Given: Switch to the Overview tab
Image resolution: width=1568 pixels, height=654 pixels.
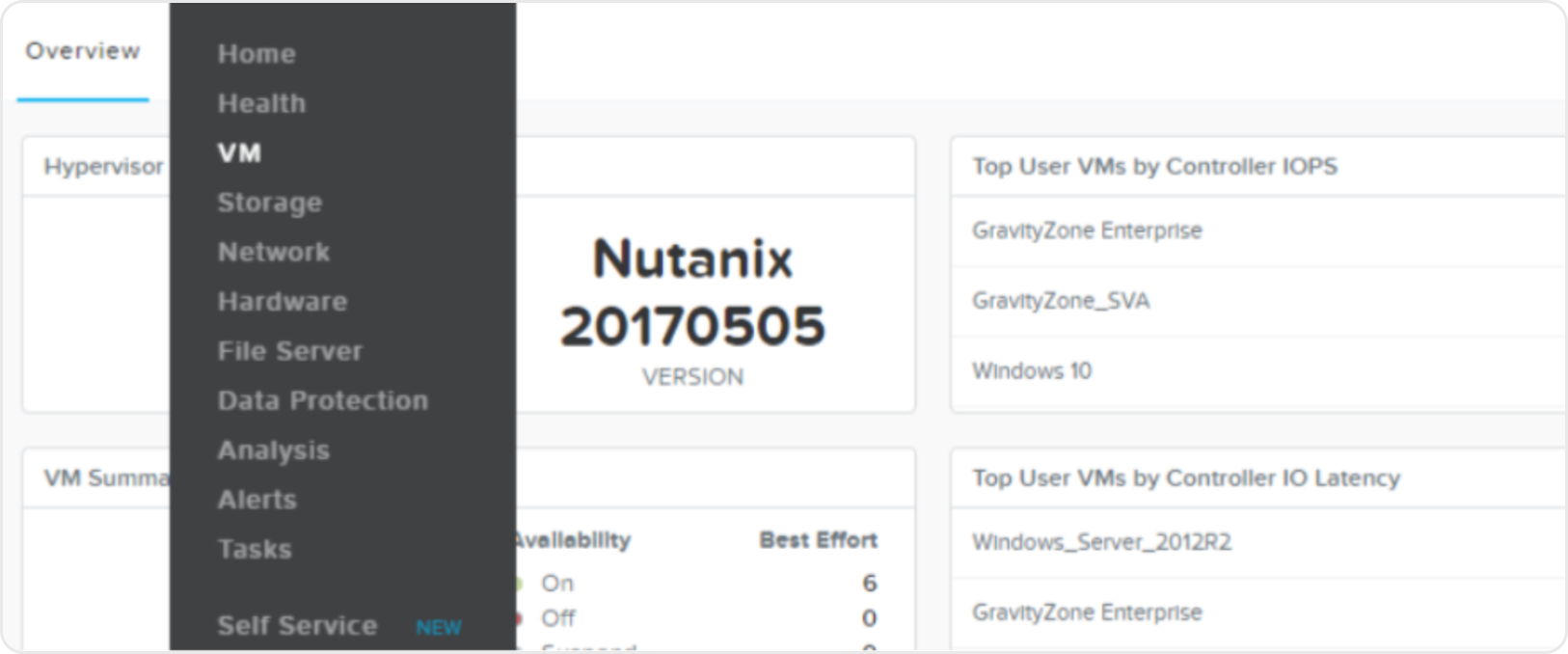Looking at the screenshot, I should point(83,51).
